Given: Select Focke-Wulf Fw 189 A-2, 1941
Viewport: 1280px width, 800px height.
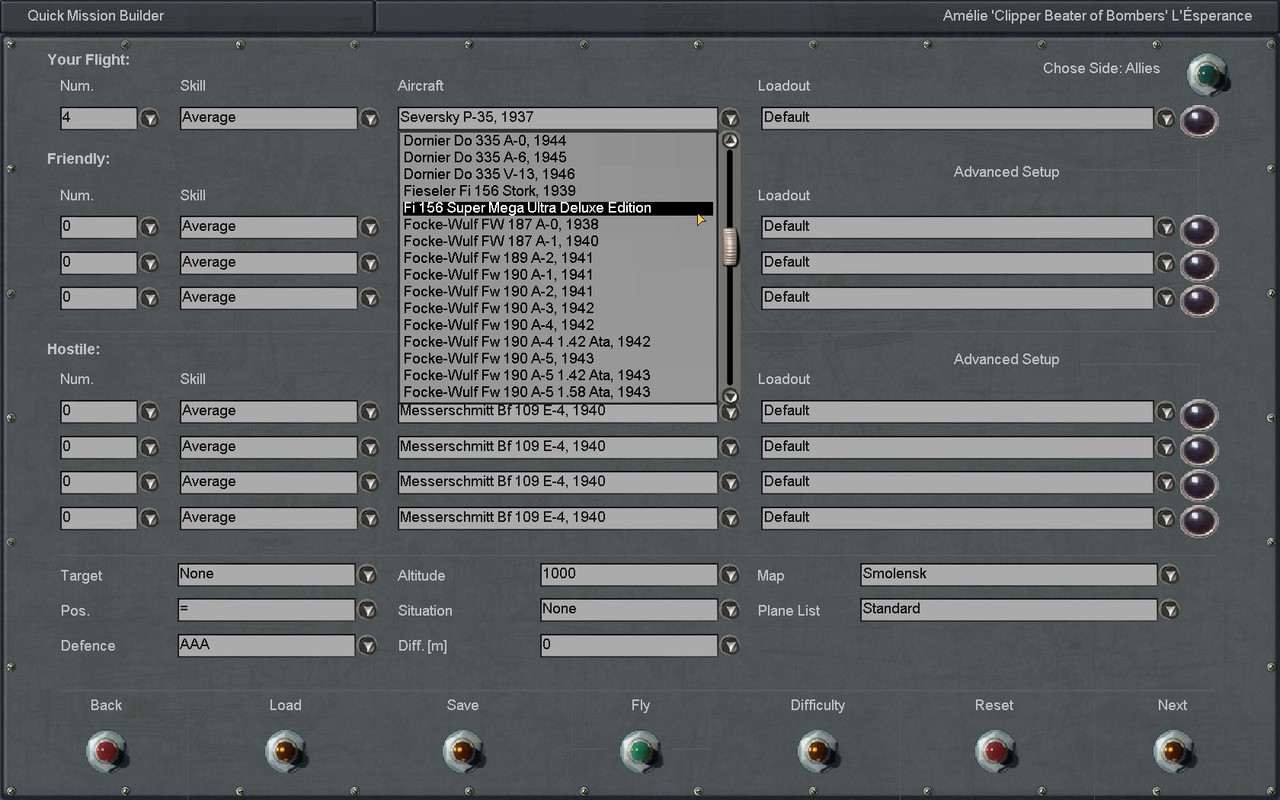Looking at the screenshot, I should tap(557, 258).
